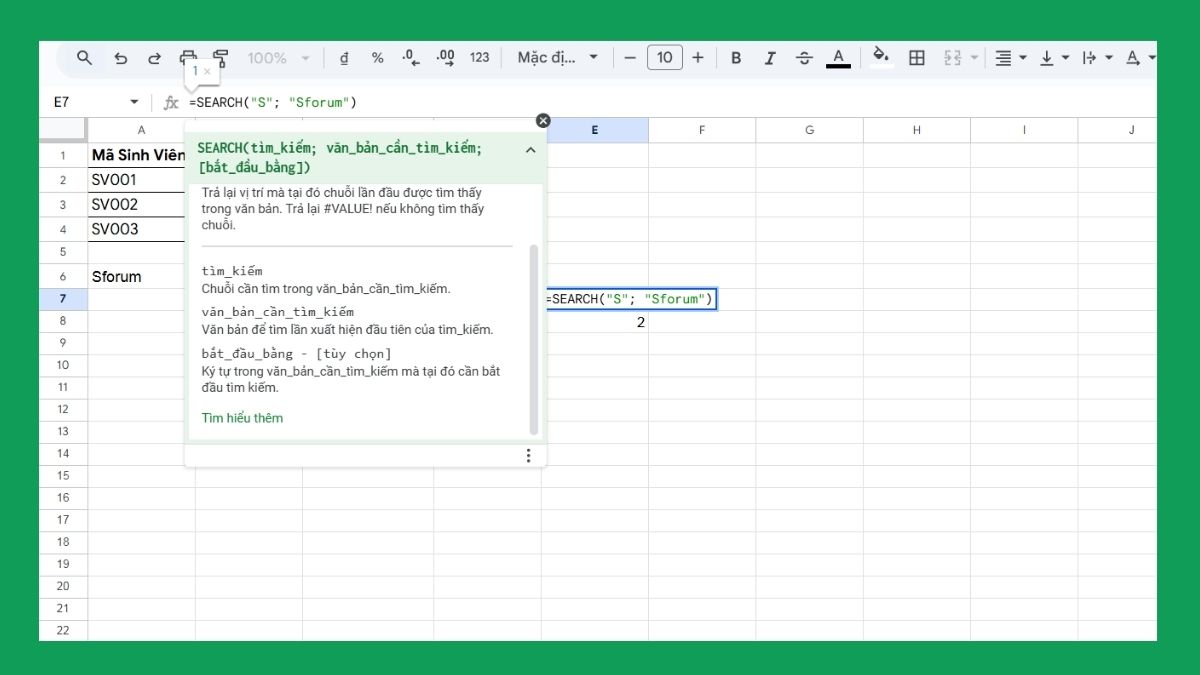Viewport: 1200px width, 675px height.
Task: Open the search icon in toolbar
Action: pyautogui.click(x=84, y=57)
